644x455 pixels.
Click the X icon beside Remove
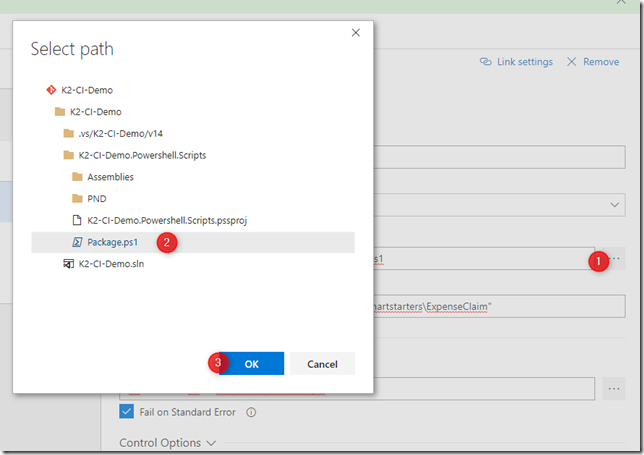pos(571,62)
